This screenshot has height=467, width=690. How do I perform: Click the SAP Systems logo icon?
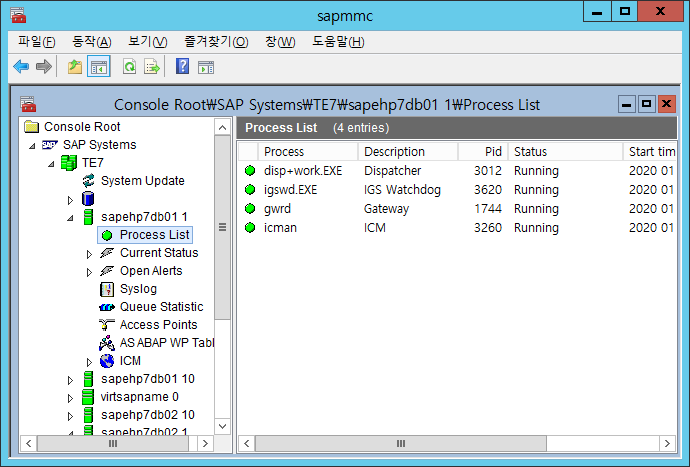[x=50, y=145]
